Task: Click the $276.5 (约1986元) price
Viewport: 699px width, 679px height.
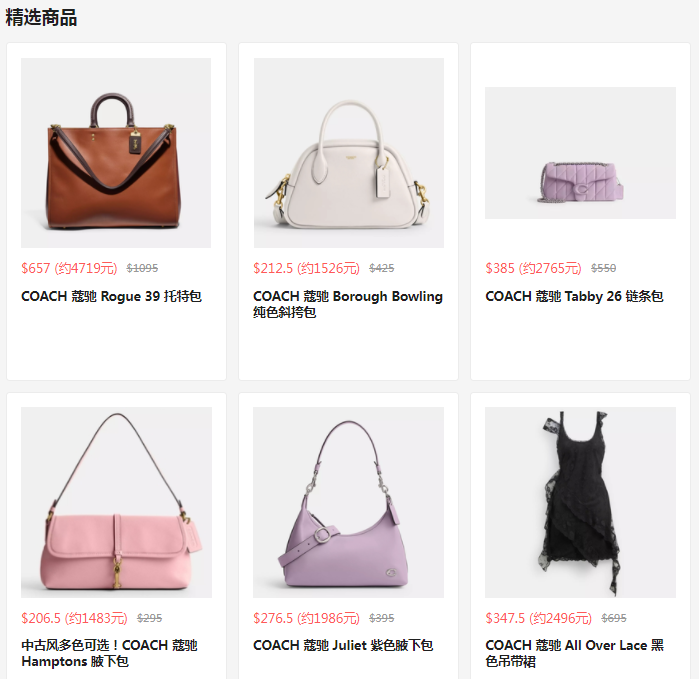Action: [306, 618]
